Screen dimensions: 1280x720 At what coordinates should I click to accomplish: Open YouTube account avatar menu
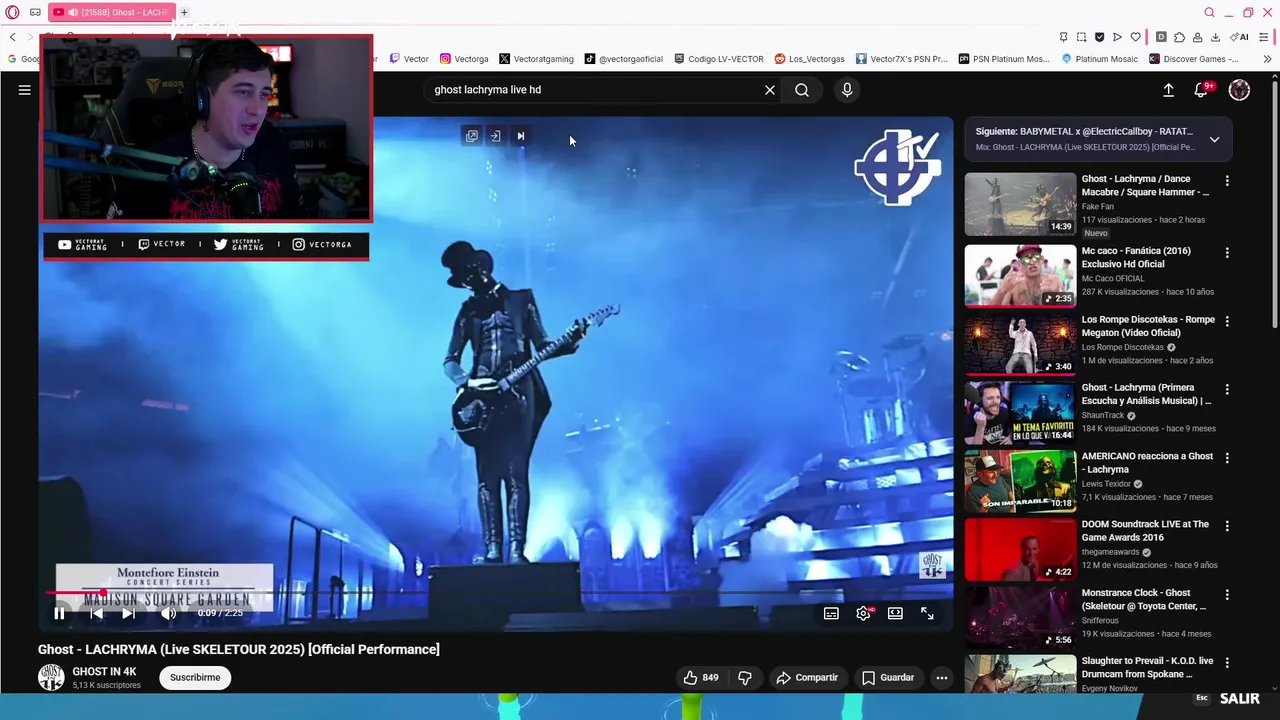(x=1239, y=90)
